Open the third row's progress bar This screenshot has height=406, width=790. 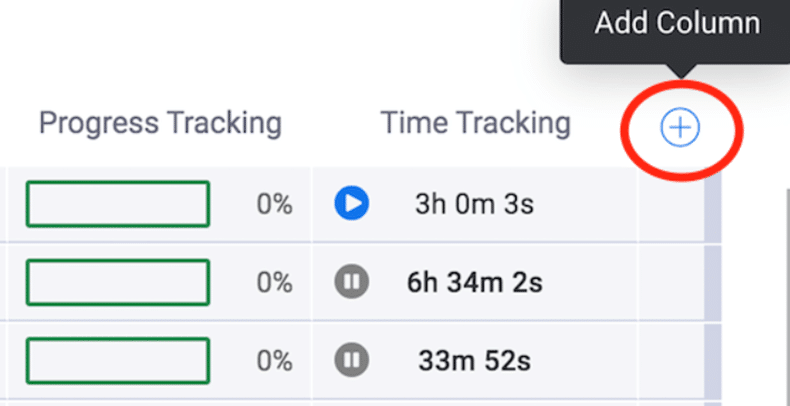[x=118, y=361]
